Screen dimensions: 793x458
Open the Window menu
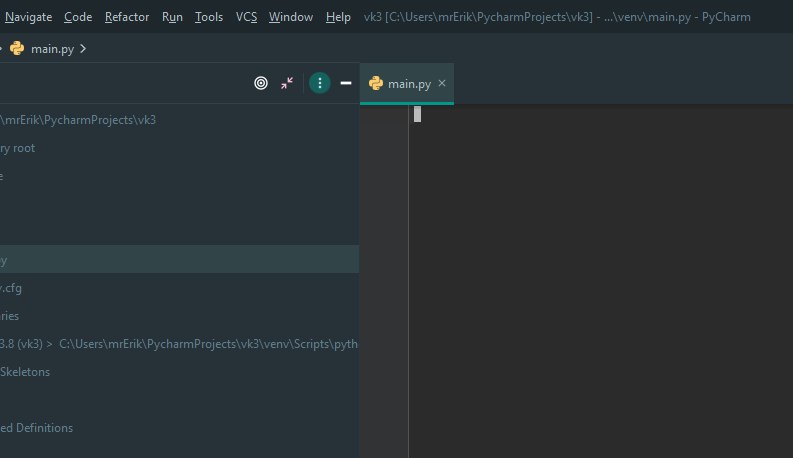[x=291, y=17]
